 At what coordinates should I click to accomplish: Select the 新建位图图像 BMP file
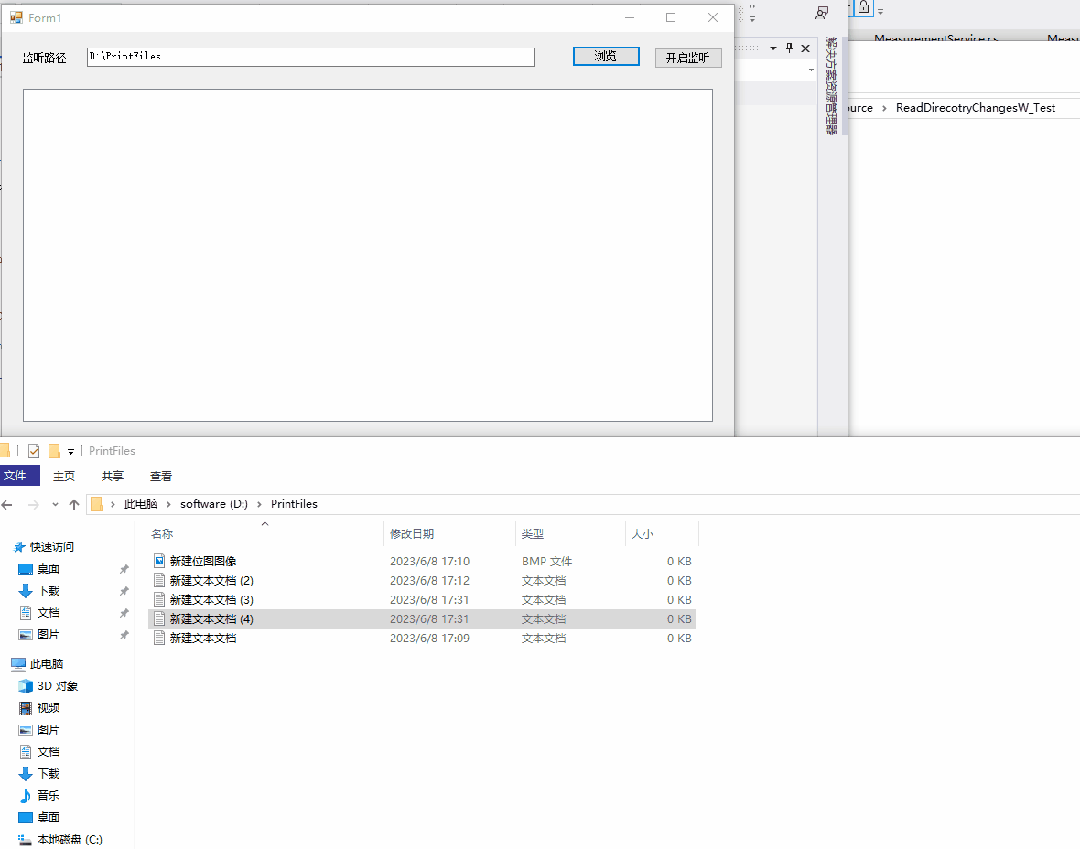tap(203, 561)
